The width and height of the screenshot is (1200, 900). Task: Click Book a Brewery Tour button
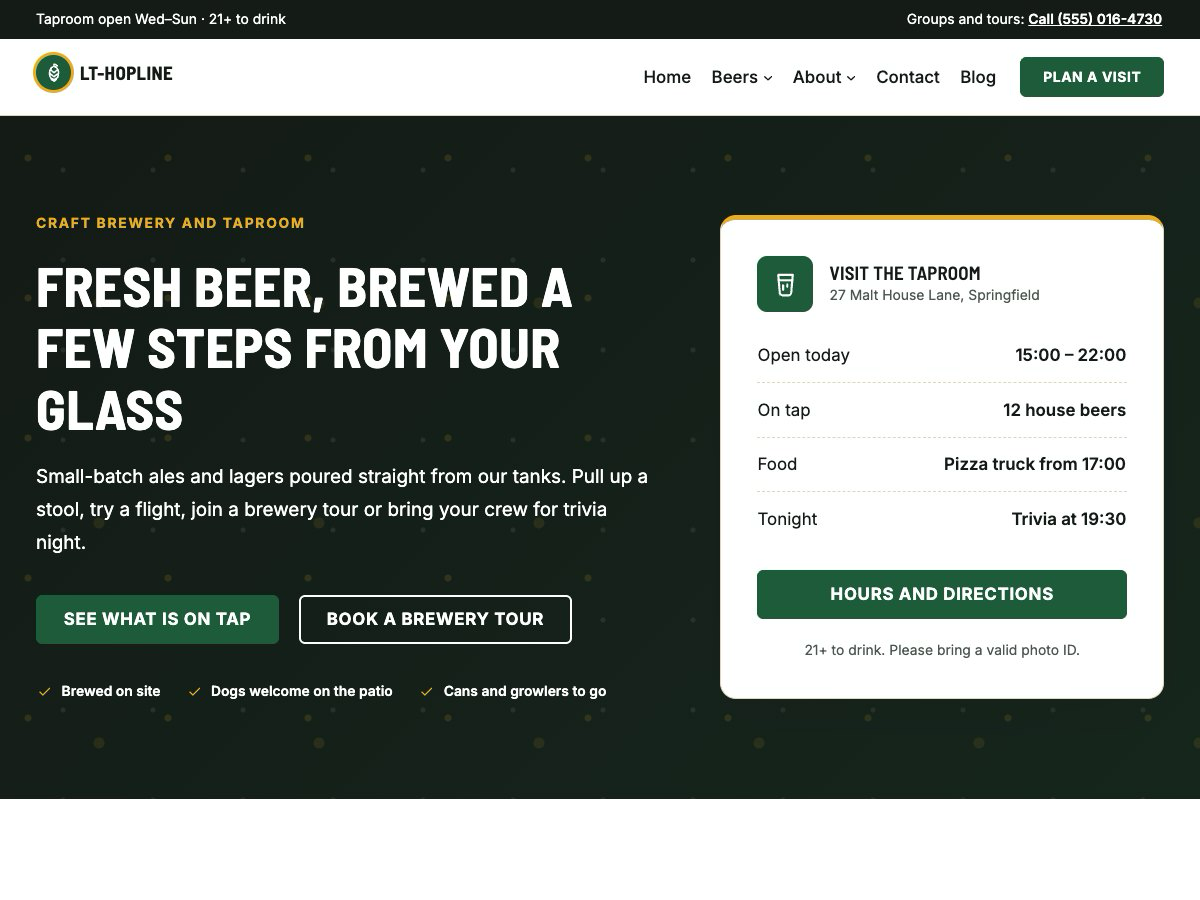point(435,619)
